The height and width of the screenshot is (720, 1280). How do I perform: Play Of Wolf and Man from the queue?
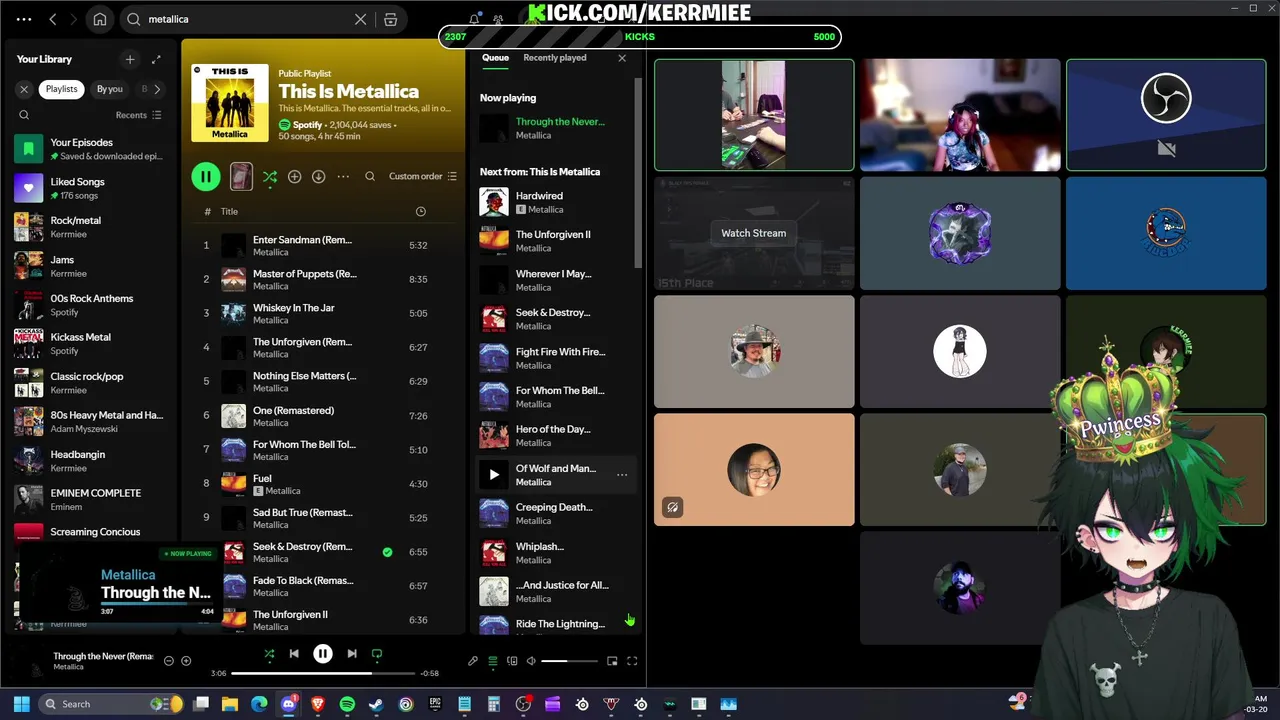pos(494,475)
